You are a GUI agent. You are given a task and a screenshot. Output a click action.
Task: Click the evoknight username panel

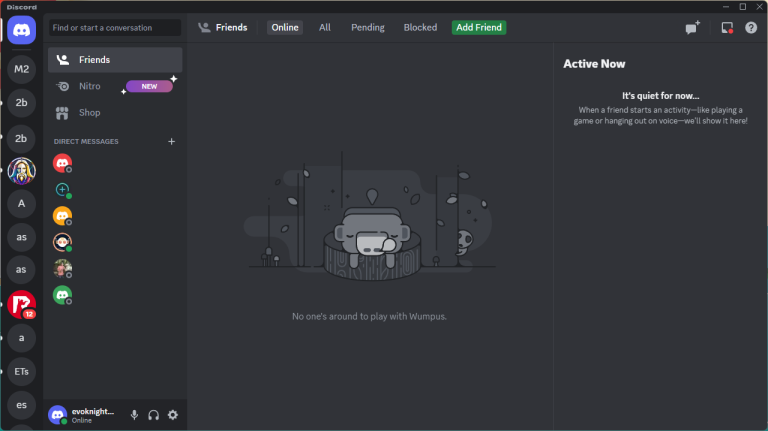(93, 415)
